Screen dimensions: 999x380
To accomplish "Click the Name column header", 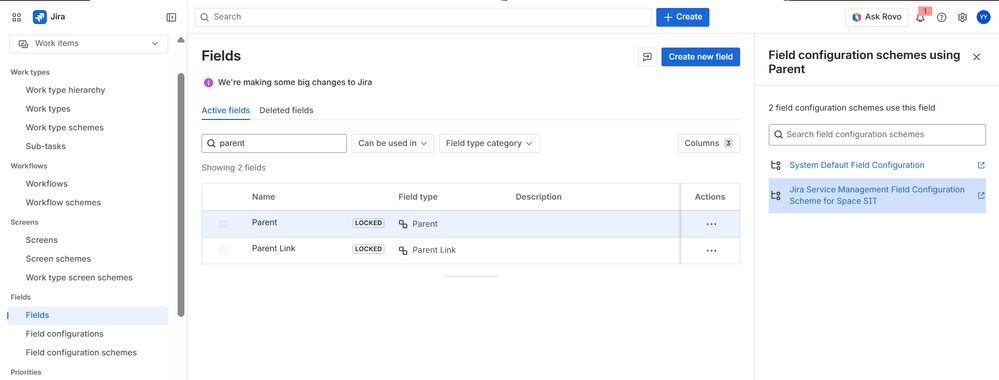I will click(x=263, y=197).
